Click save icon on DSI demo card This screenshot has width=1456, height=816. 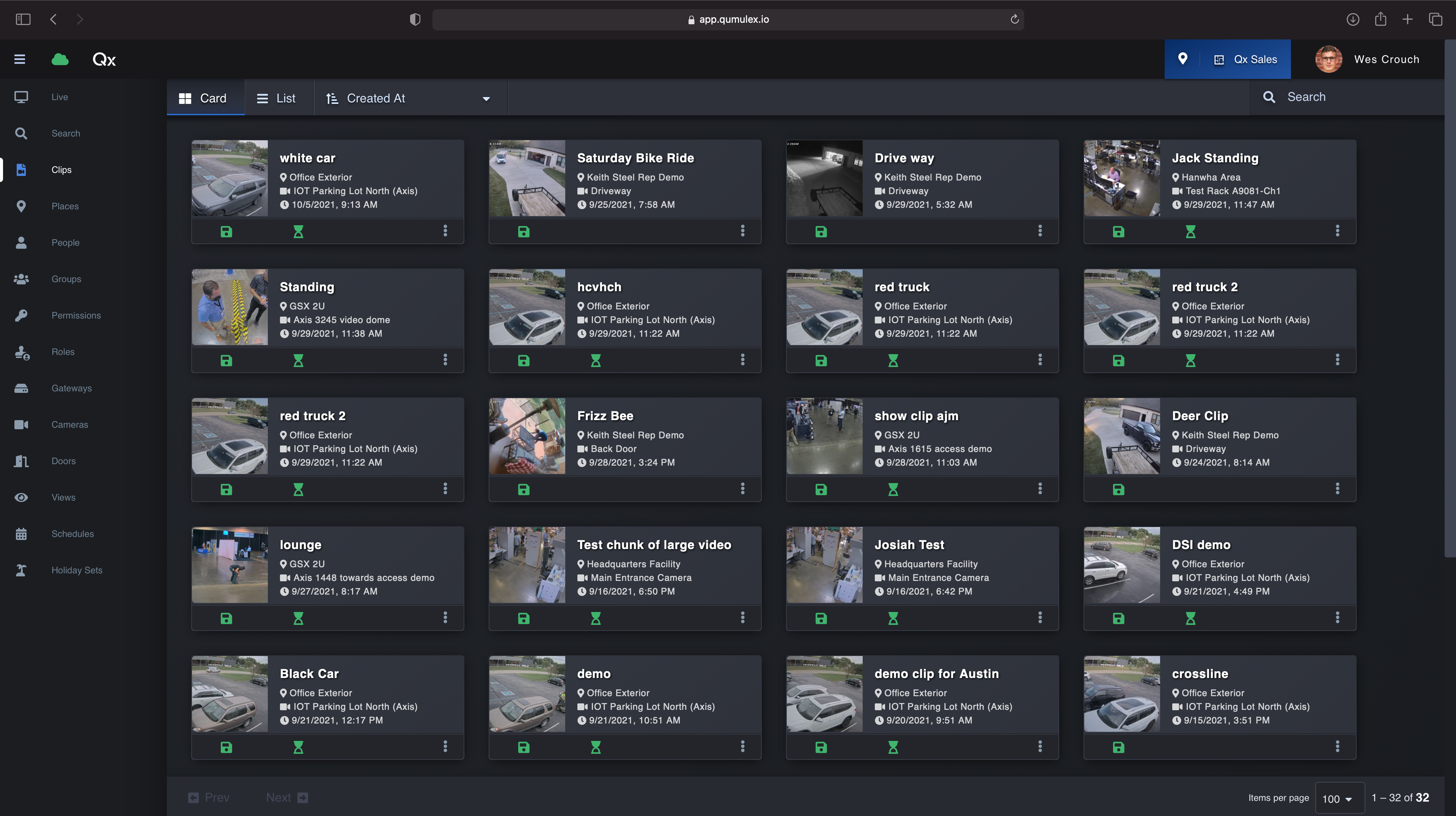(x=1118, y=618)
